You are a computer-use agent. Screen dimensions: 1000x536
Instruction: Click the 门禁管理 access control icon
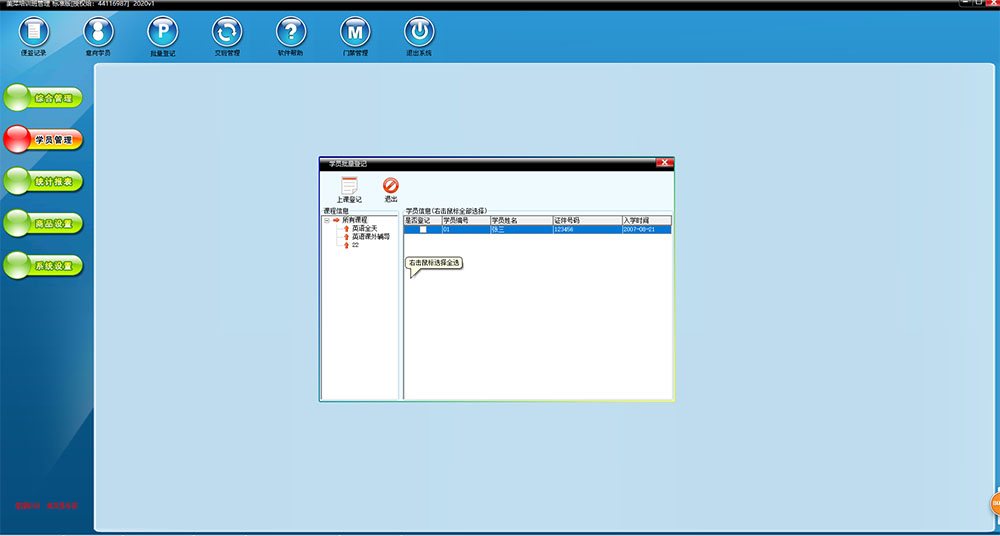coord(355,33)
